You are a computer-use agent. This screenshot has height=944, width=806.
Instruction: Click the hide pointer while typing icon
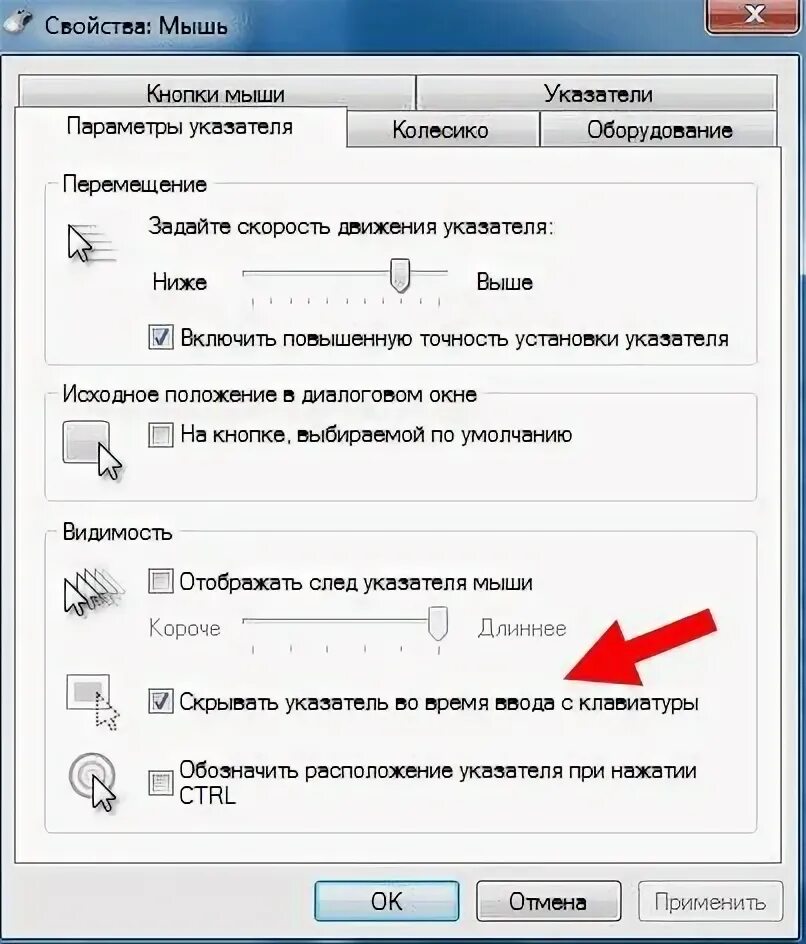click(93, 702)
